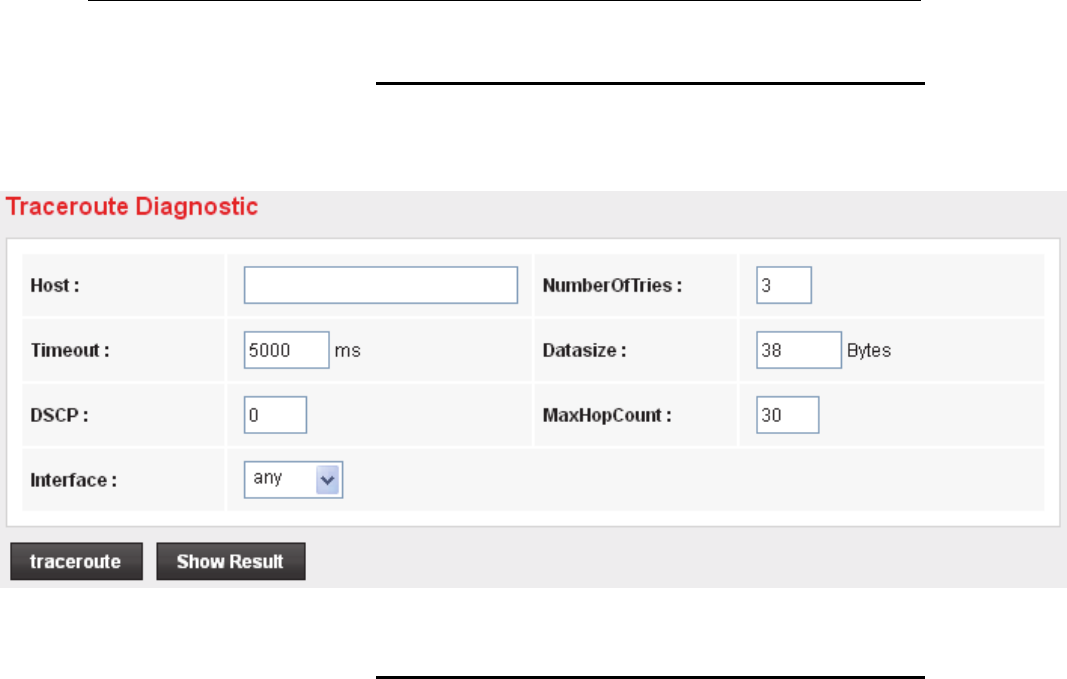Screen dimensions: 1067x679
Task: Click the Timeout value field
Action: coord(286,350)
